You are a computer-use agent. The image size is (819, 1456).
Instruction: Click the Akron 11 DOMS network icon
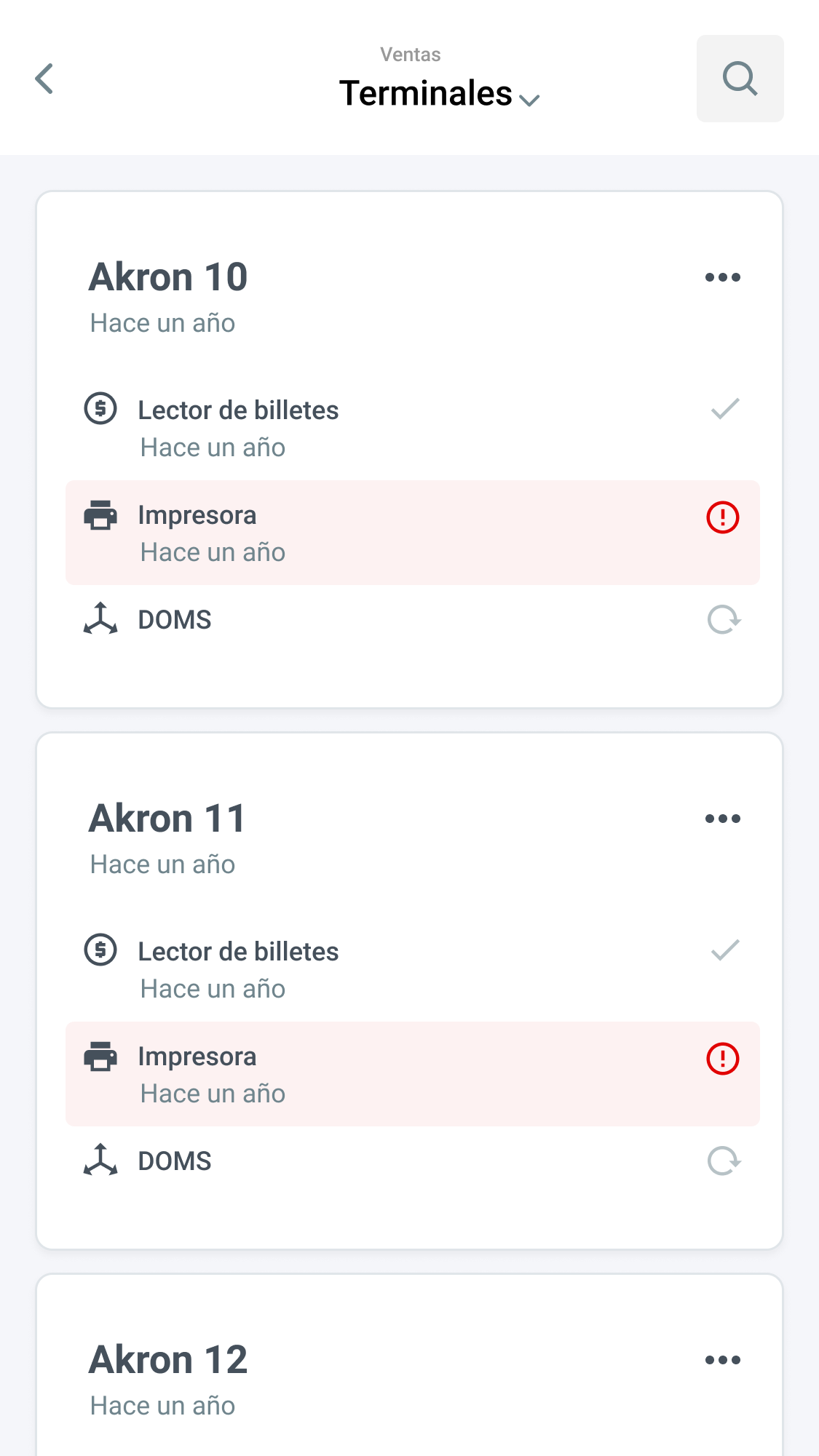coord(100,1160)
